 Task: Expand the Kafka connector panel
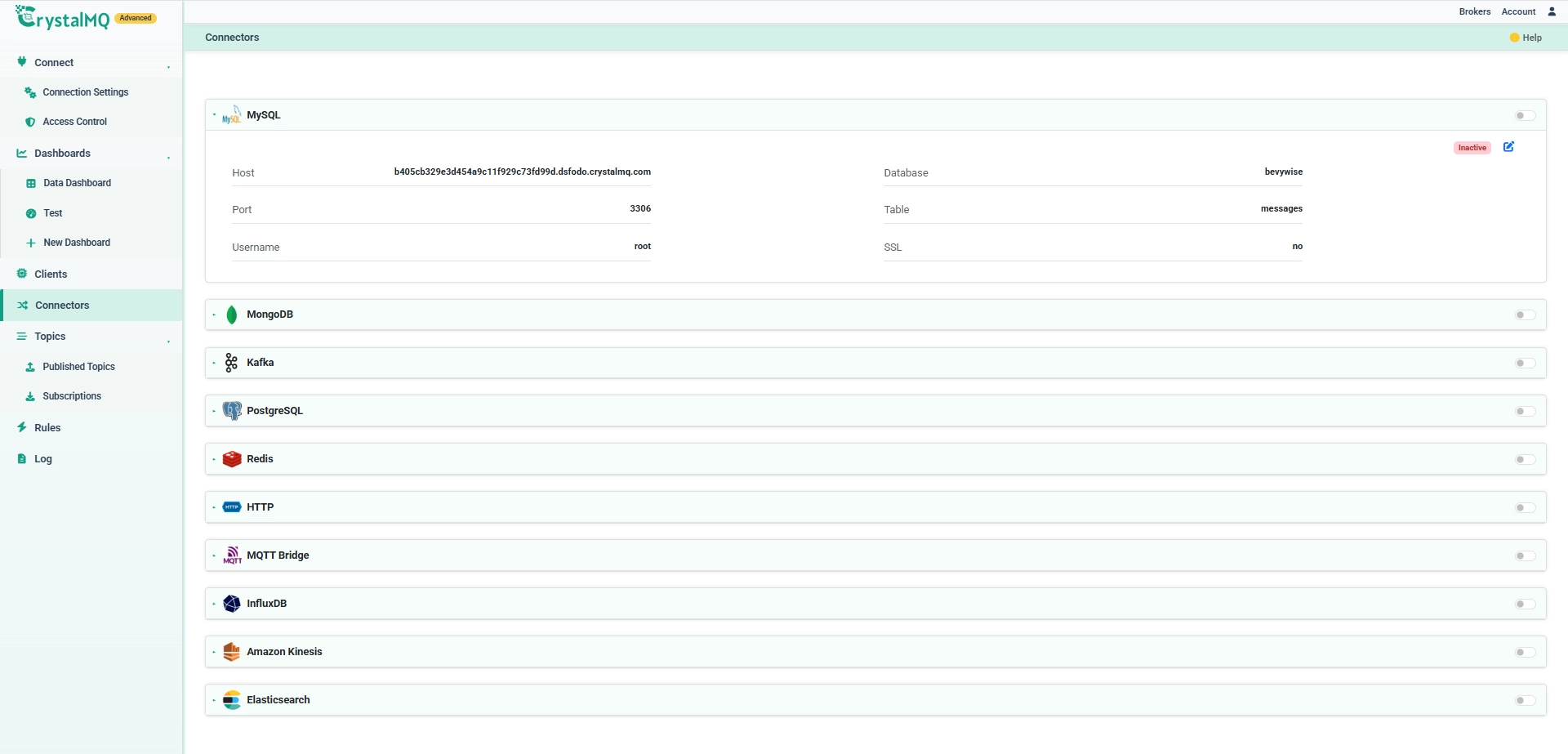(215, 363)
